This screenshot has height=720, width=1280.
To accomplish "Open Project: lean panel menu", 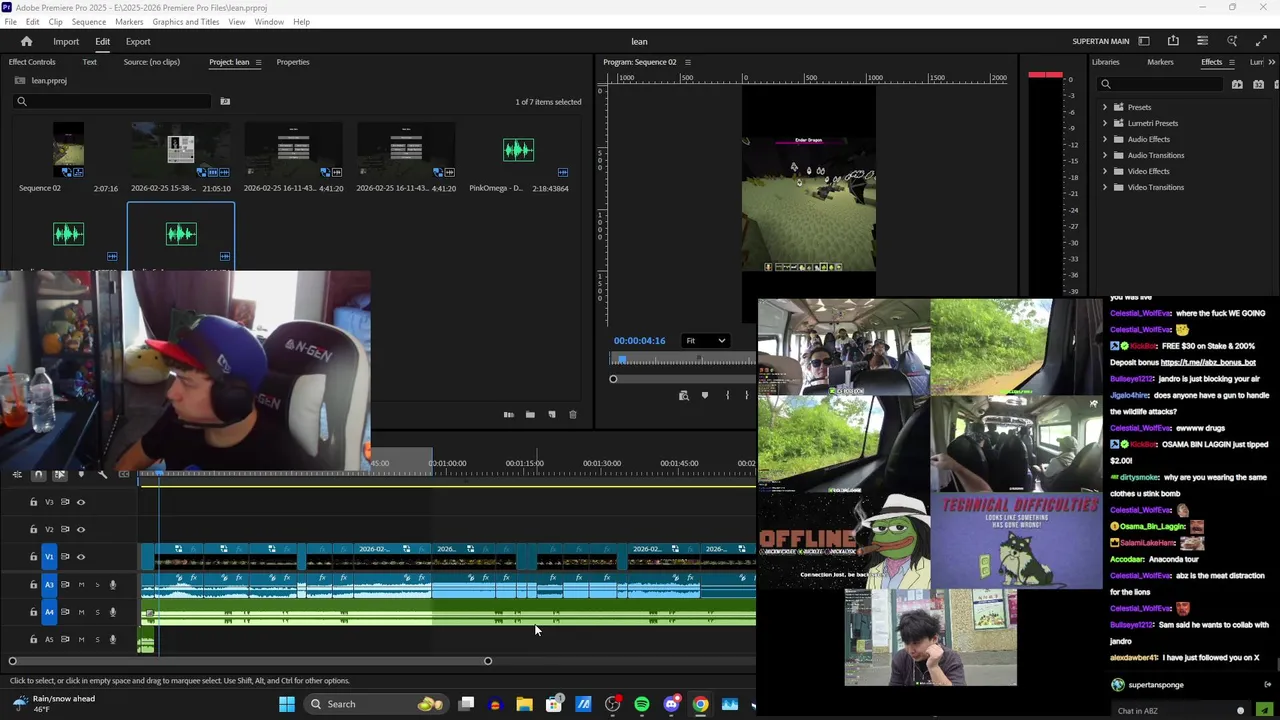I will click(x=258, y=62).
